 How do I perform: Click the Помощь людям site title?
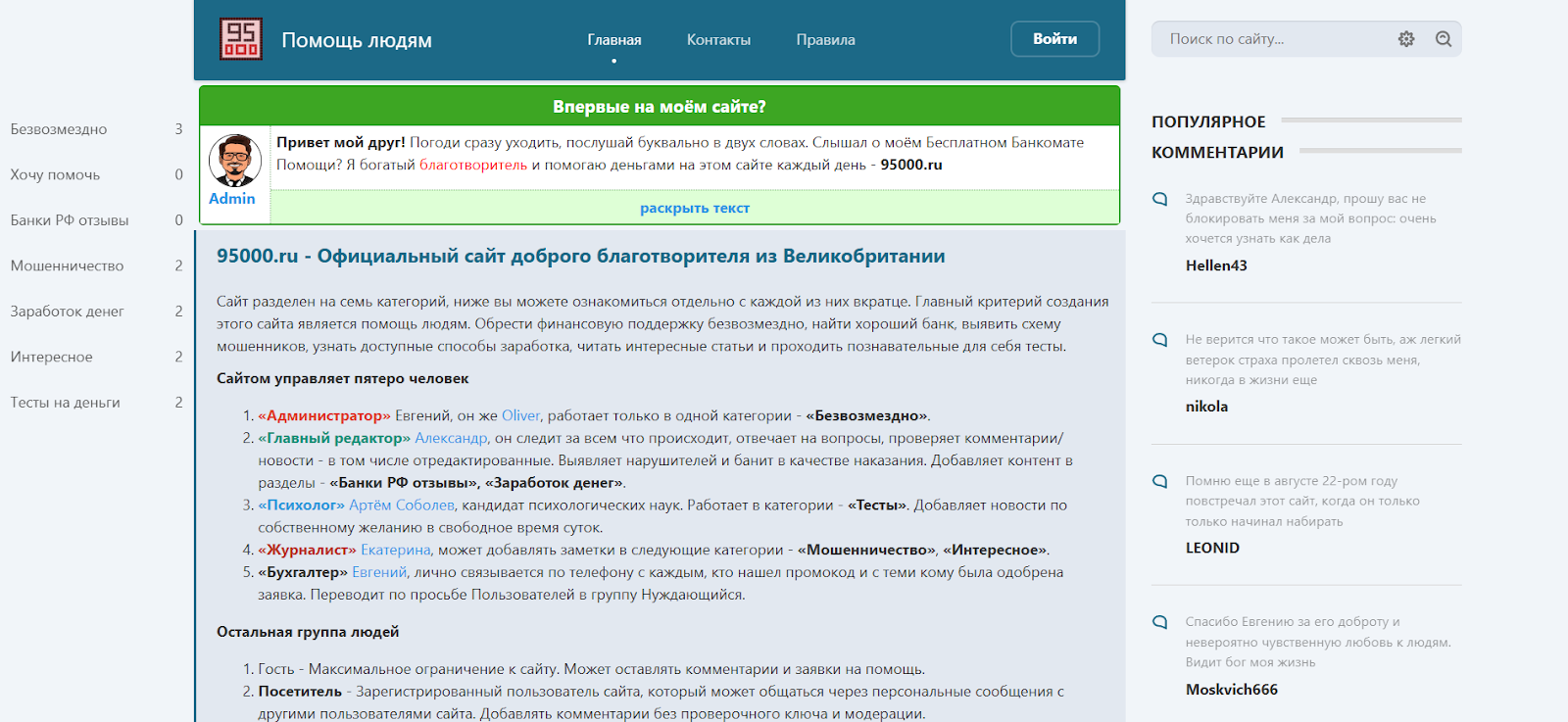[x=357, y=40]
